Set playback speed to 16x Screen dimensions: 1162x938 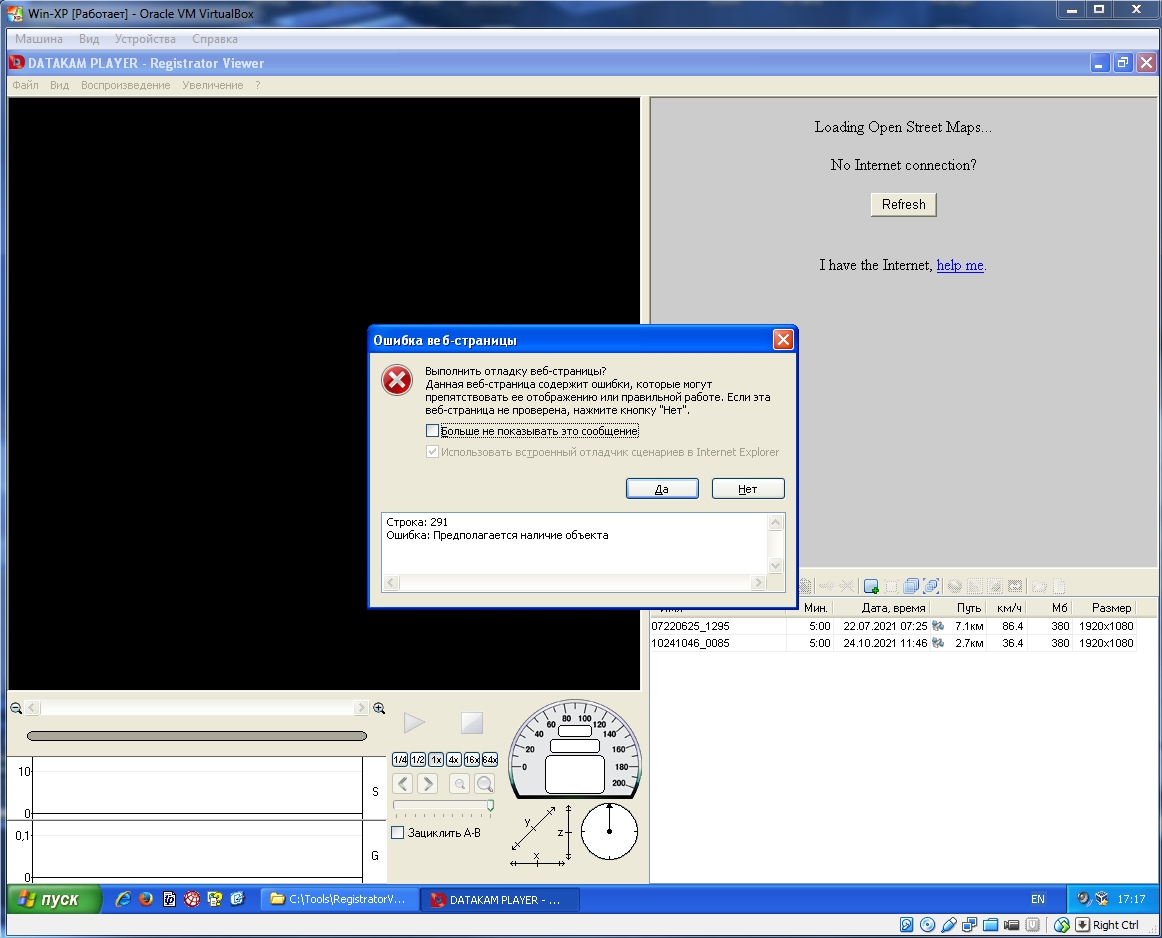pos(471,759)
